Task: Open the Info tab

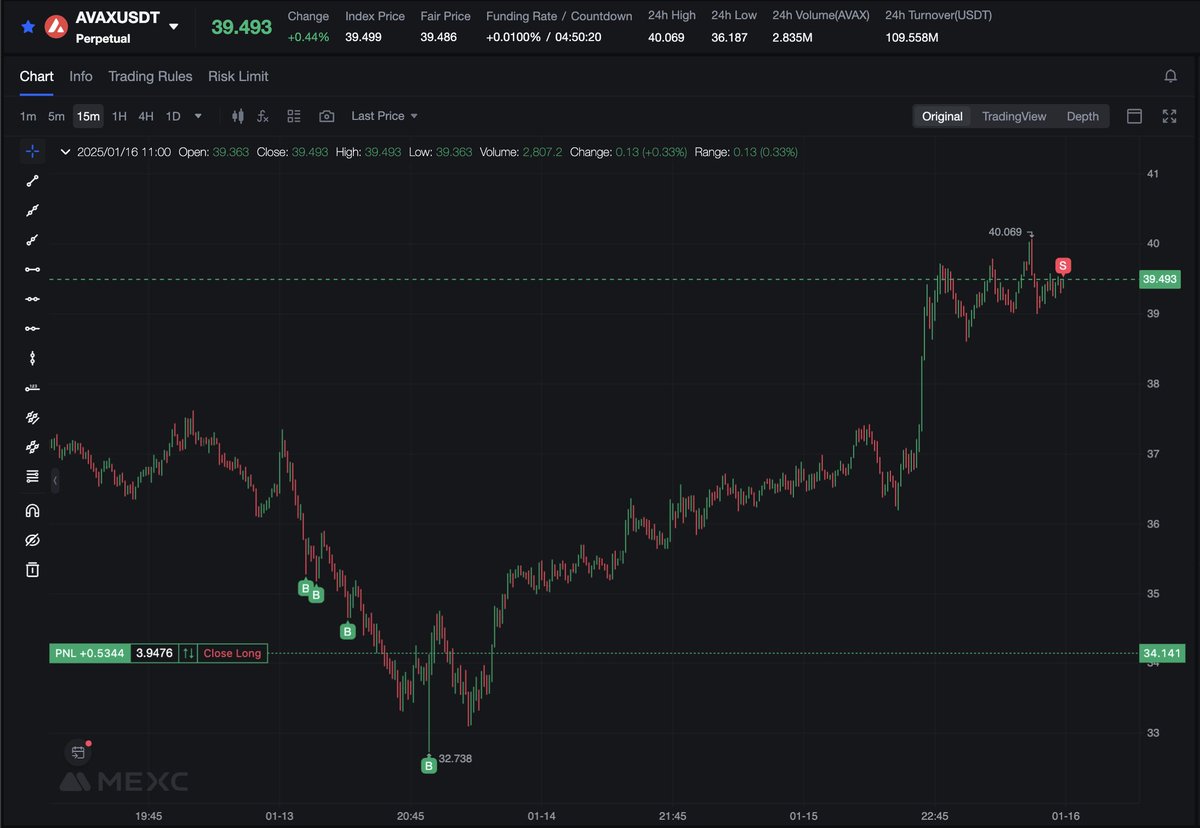Action: (x=81, y=76)
